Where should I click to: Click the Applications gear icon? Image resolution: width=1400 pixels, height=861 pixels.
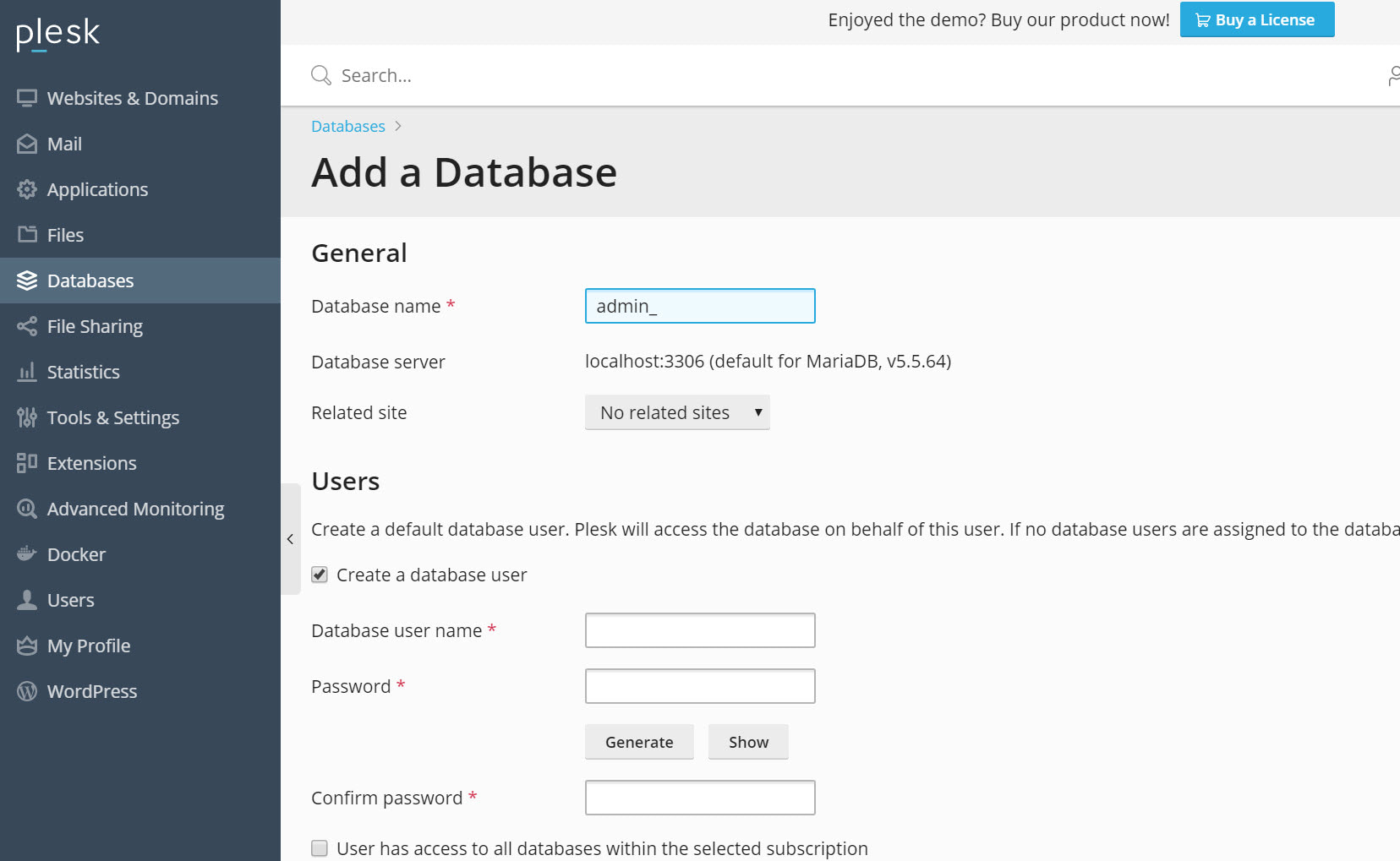coord(26,189)
